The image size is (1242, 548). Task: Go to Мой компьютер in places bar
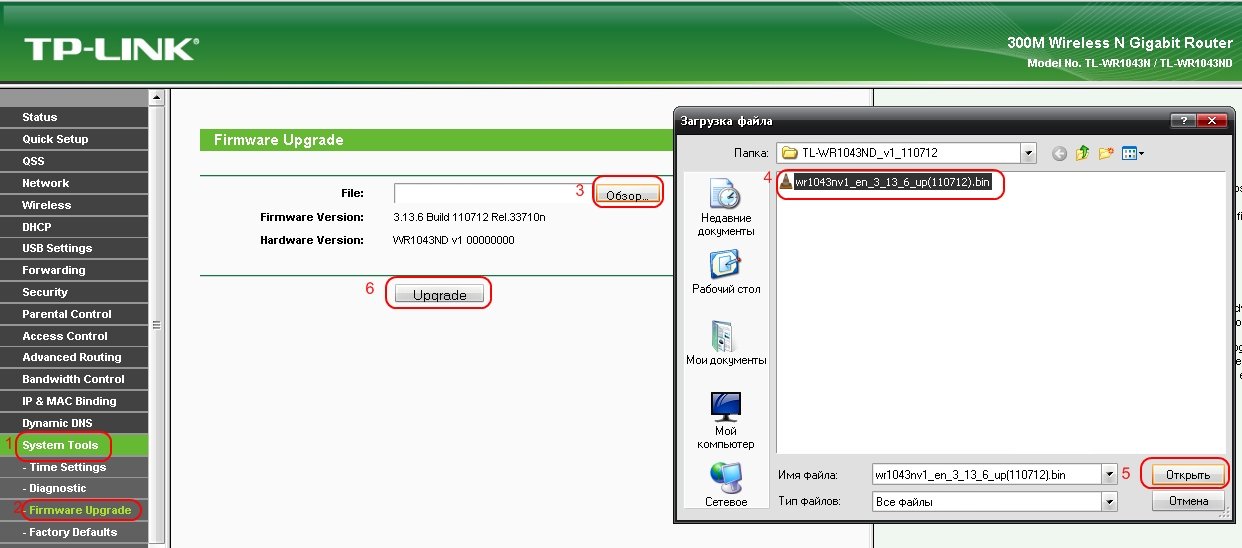(725, 419)
